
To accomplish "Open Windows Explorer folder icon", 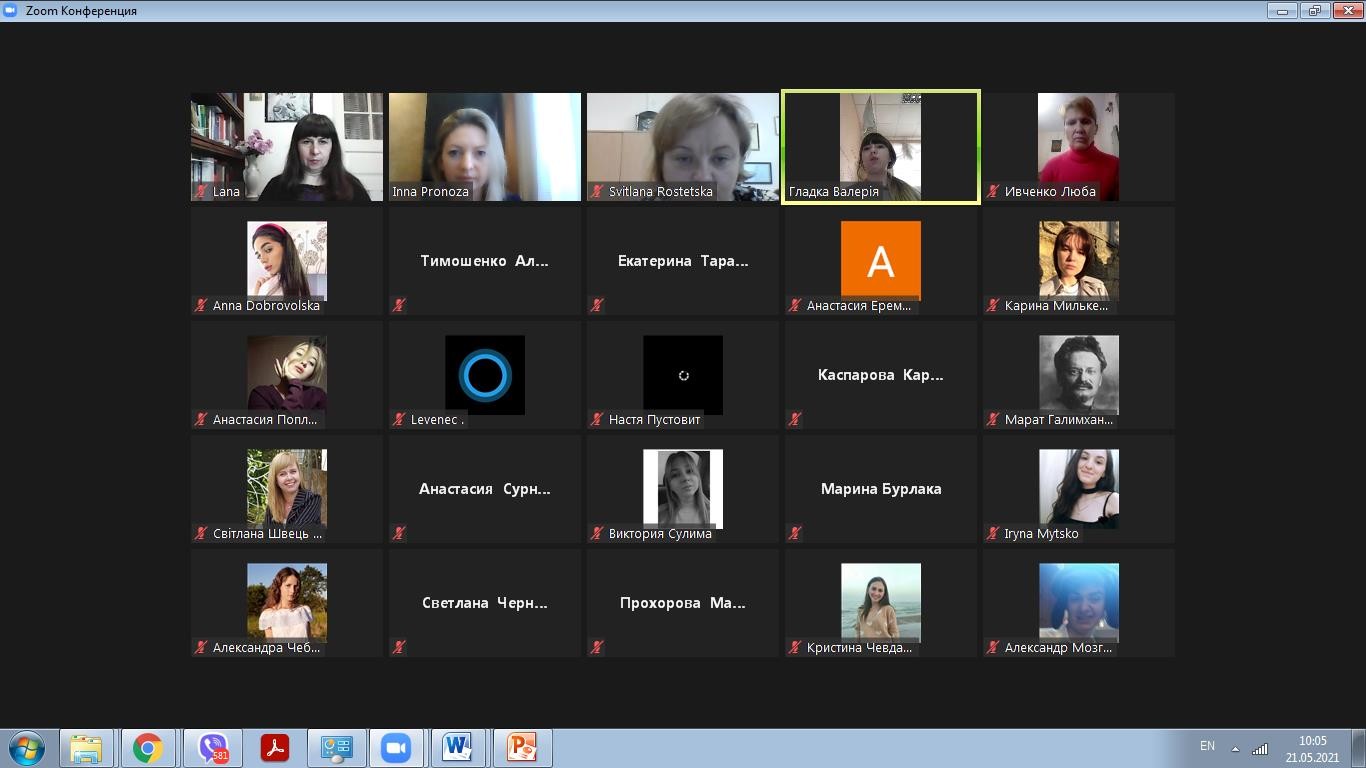I will tap(86, 748).
